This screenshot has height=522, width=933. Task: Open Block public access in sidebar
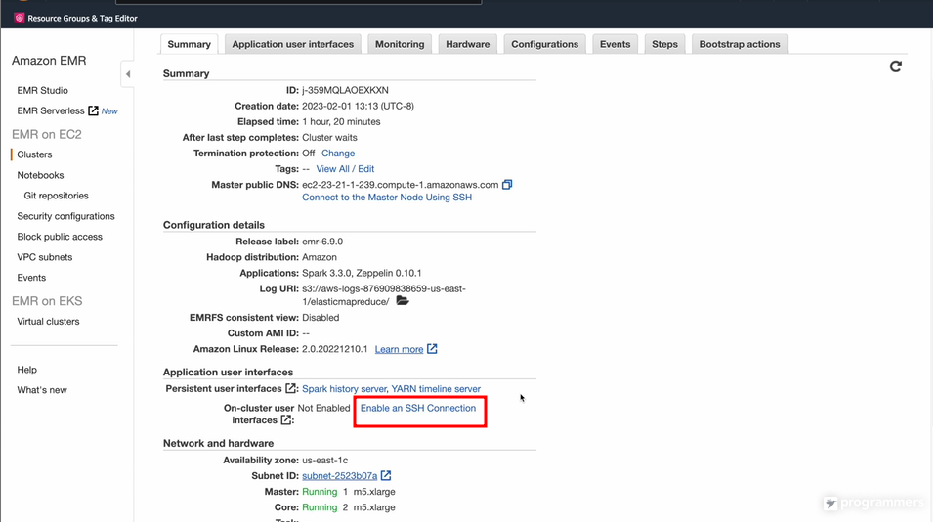click(60, 237)
